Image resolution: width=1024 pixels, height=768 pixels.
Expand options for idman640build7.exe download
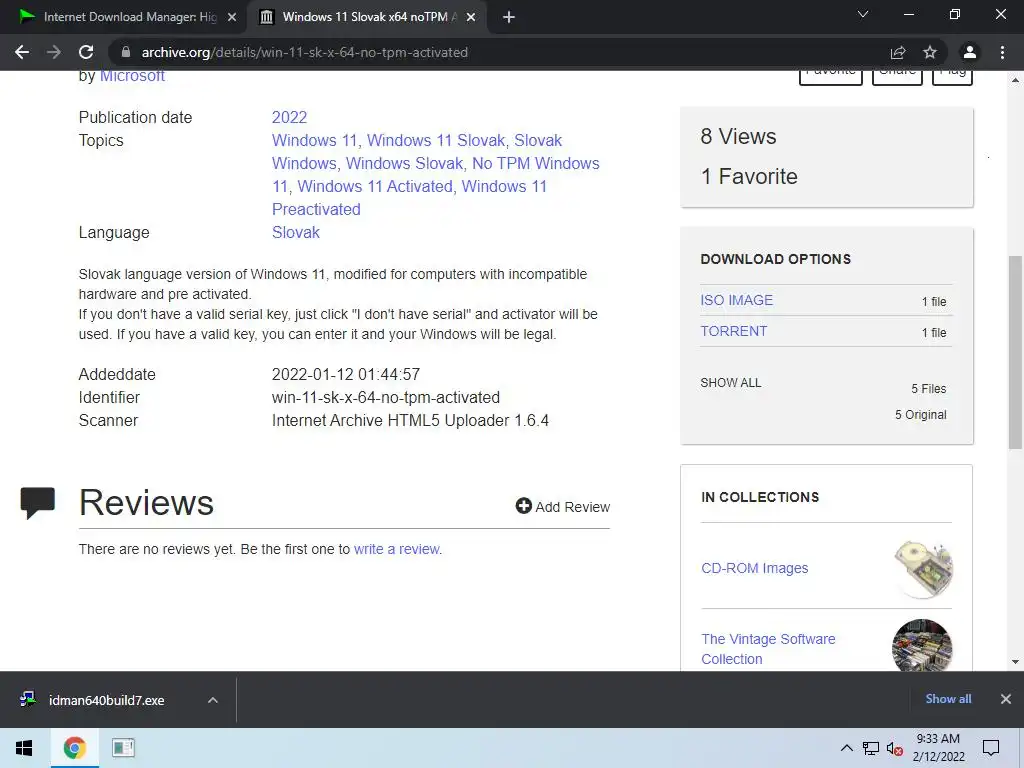(212, 700)
